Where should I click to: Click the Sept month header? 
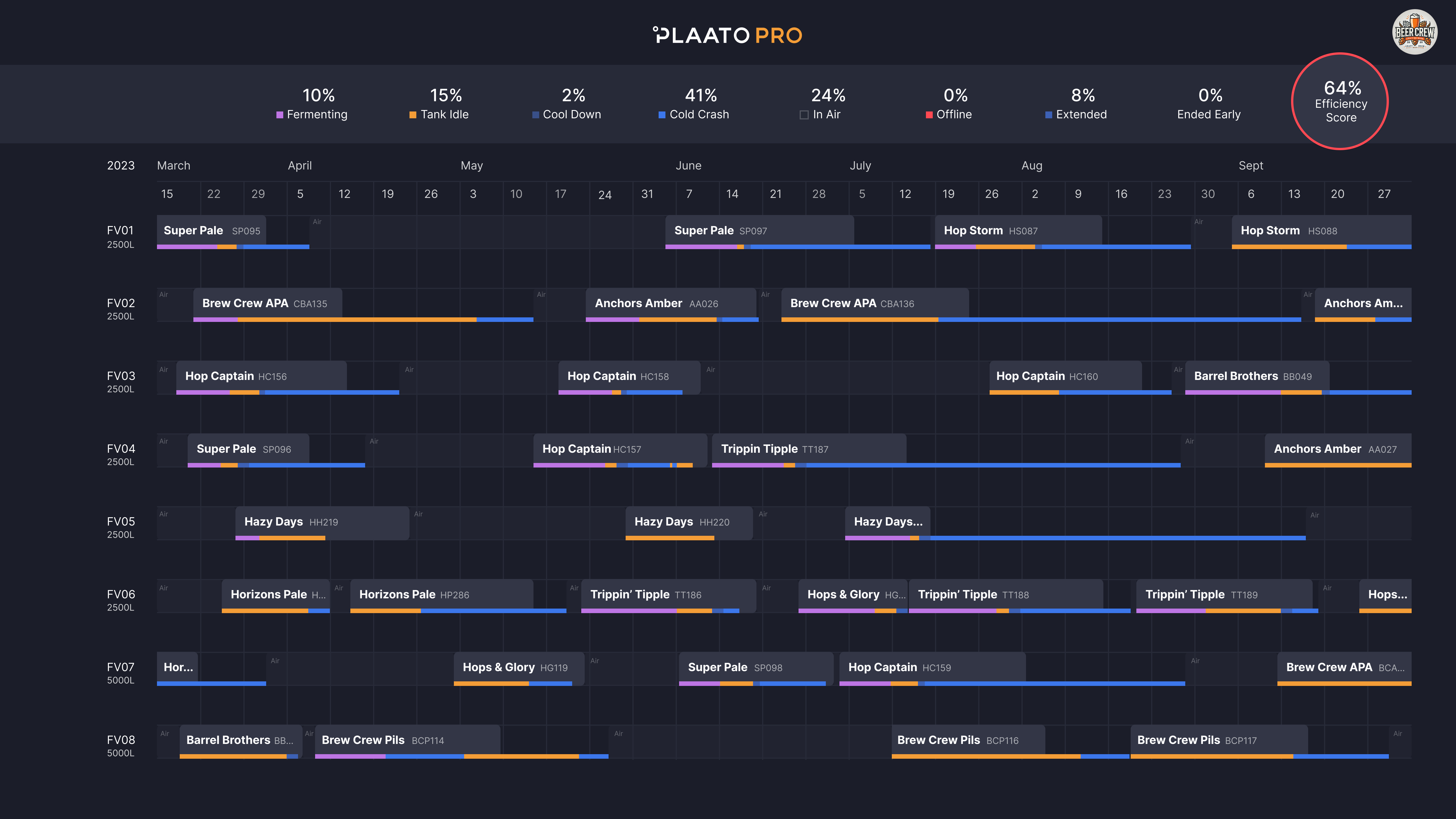(x=1250, y=166)
